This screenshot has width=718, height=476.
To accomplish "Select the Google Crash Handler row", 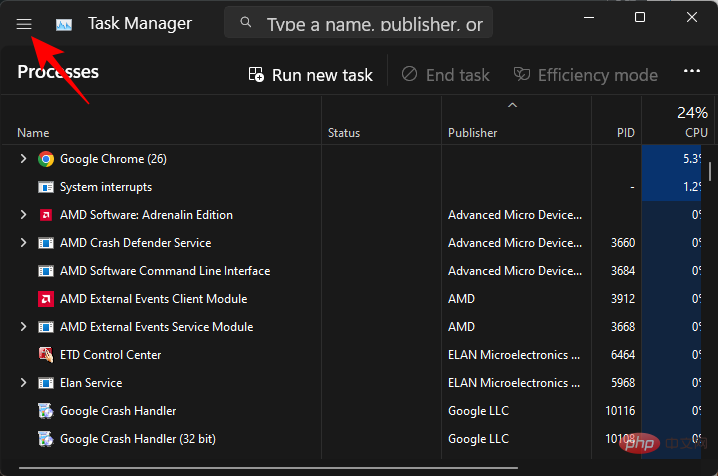I will (x=352, y=411).
